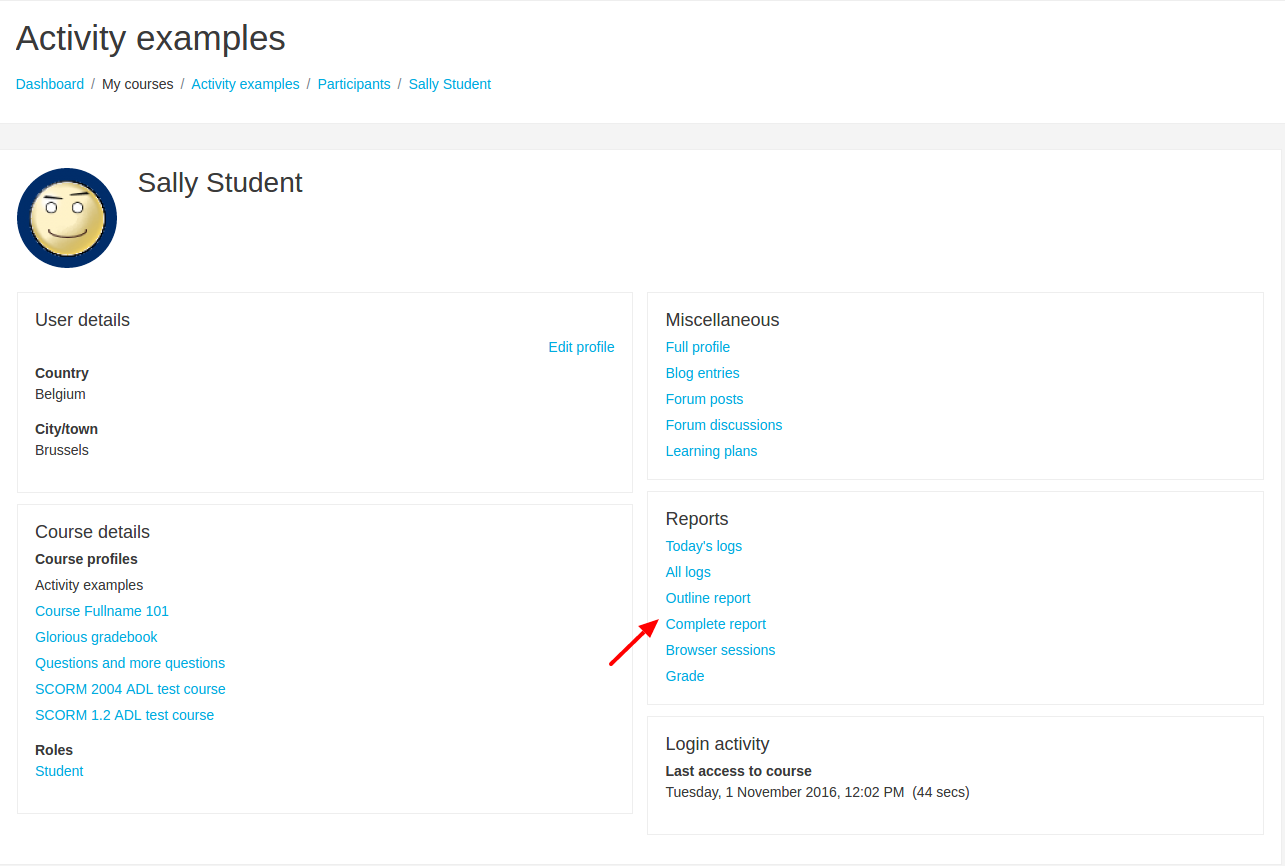Click the City/town label
Image resolution: width=1285 pixels, height=866 pixels.
point(66,429)
